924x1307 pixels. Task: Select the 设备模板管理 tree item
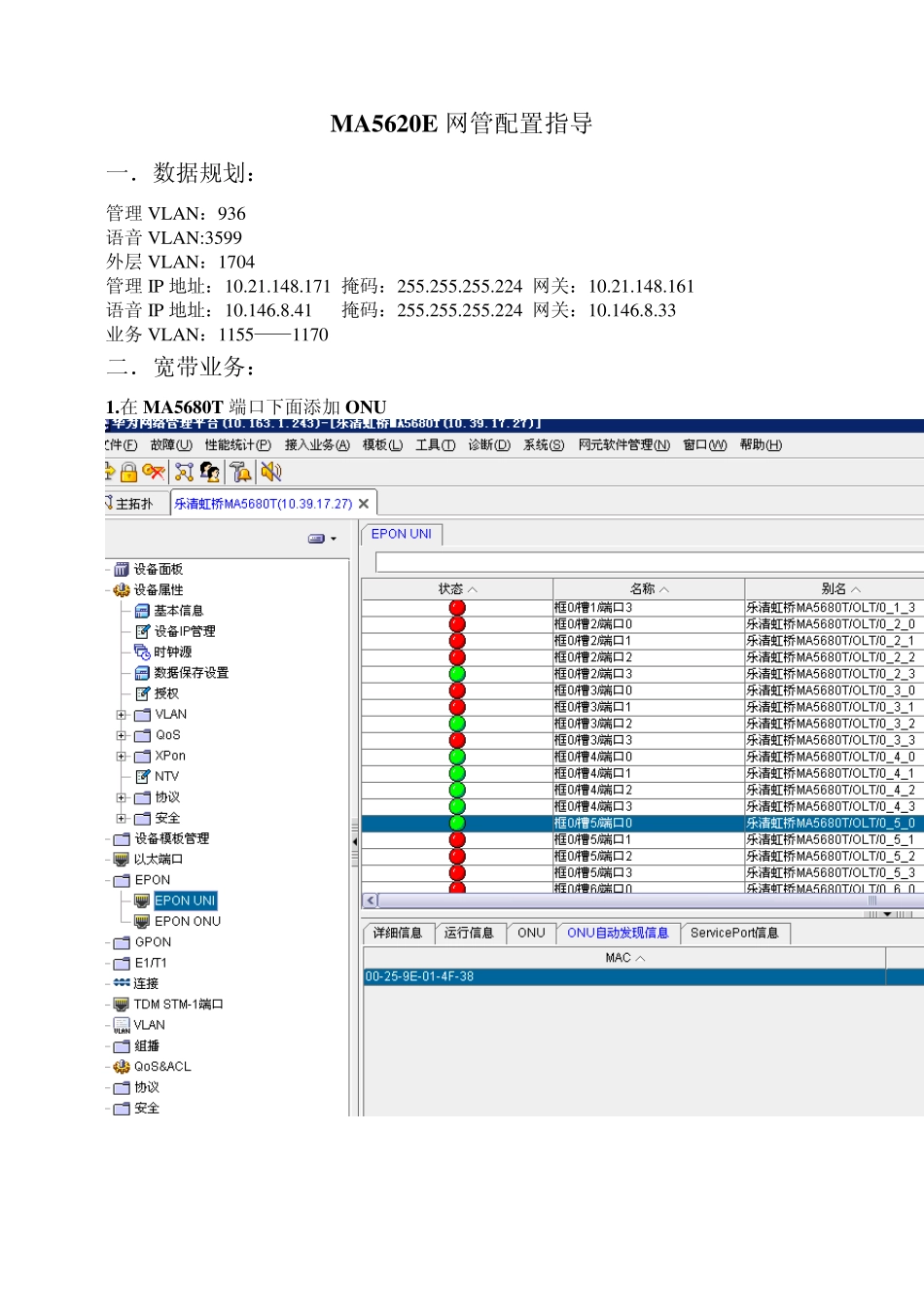tap(171, 839)
